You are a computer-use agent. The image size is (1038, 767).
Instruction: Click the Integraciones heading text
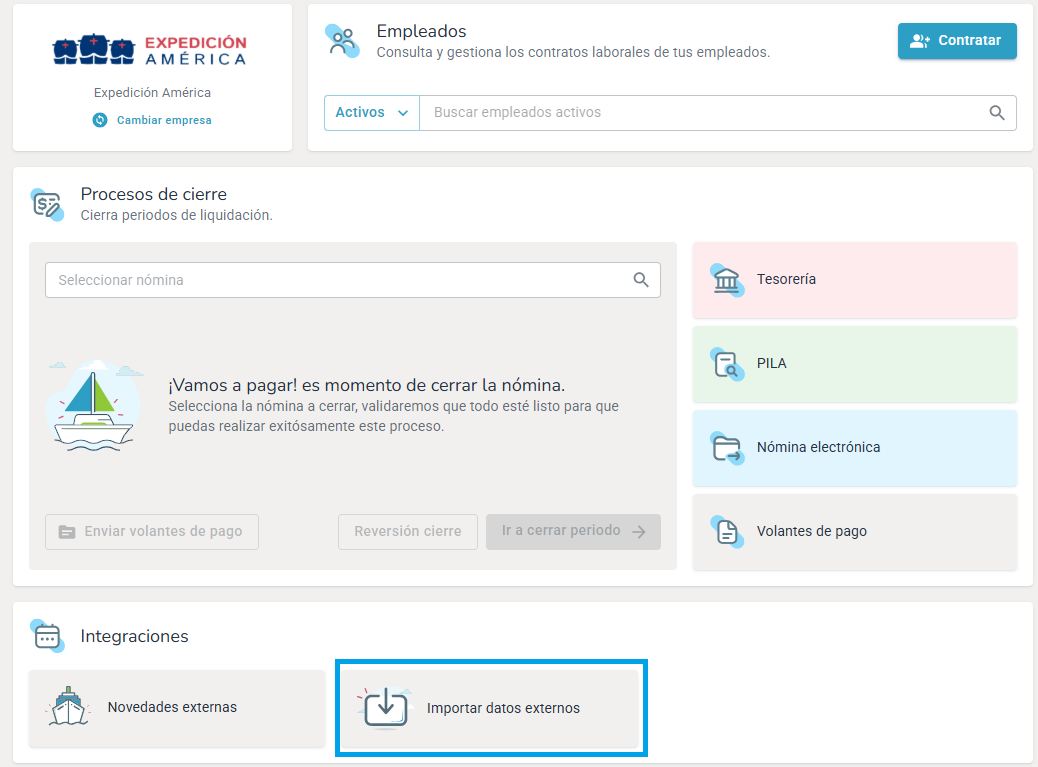134,636
